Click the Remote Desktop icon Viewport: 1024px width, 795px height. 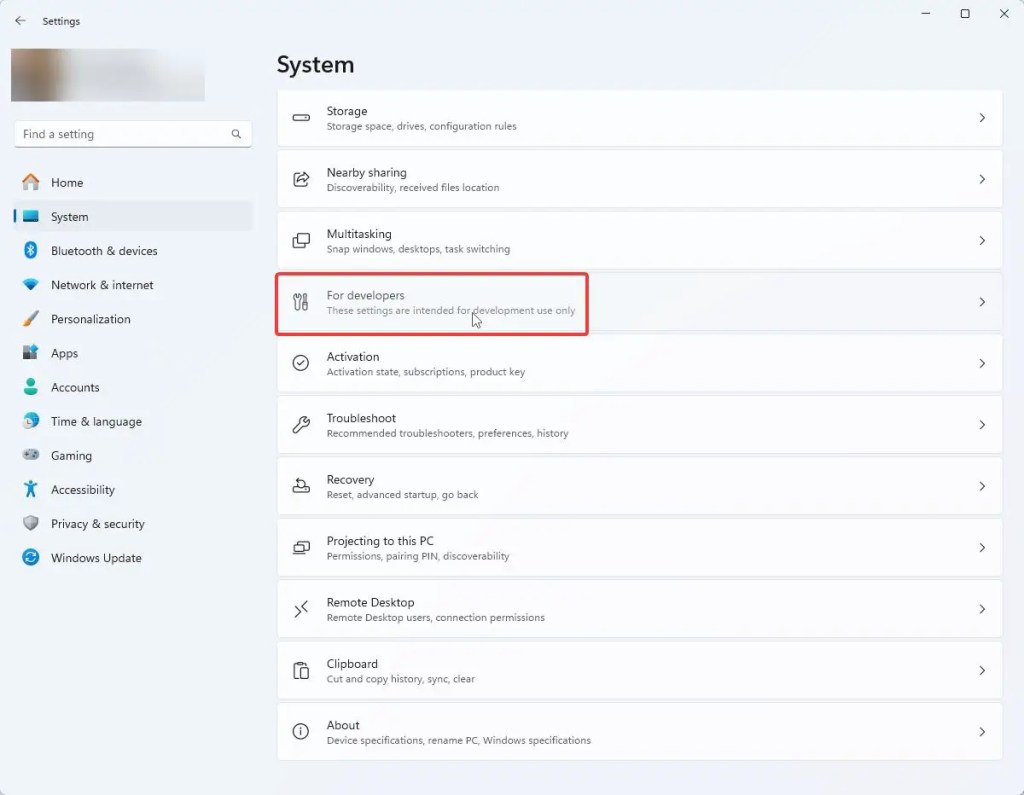point(300,609)
